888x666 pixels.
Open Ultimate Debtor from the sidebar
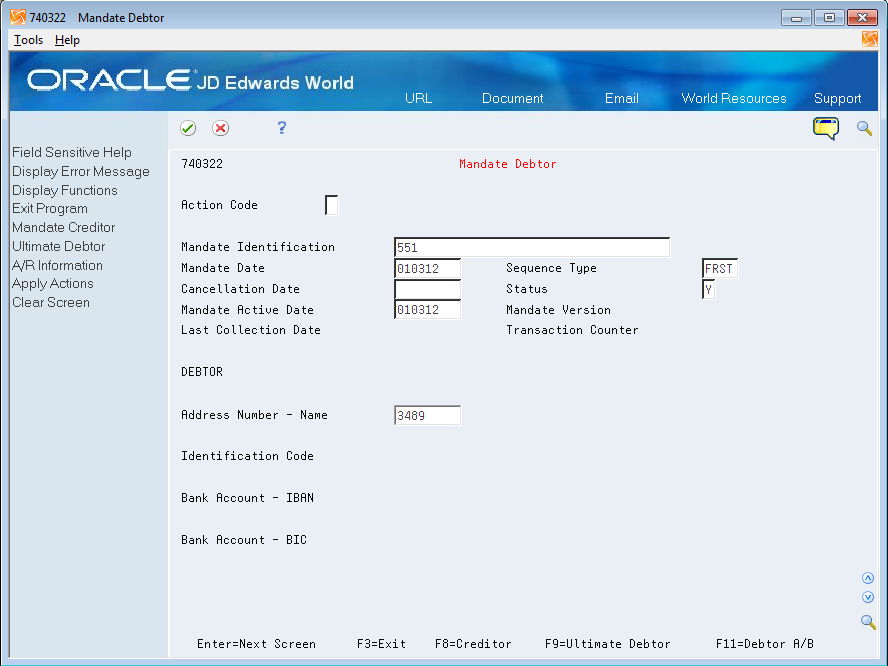coord(58,246)
